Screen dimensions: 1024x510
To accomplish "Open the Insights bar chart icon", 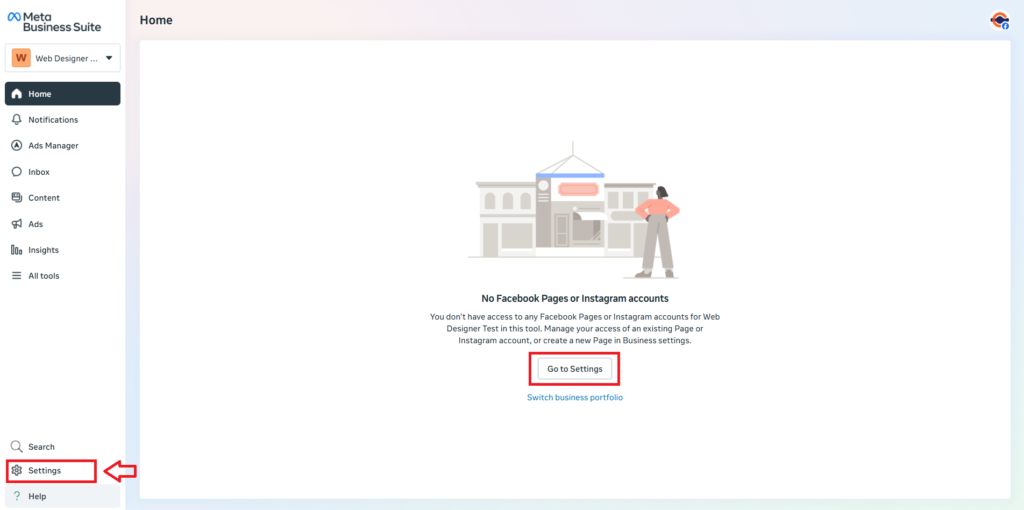I will click(18, 249).
